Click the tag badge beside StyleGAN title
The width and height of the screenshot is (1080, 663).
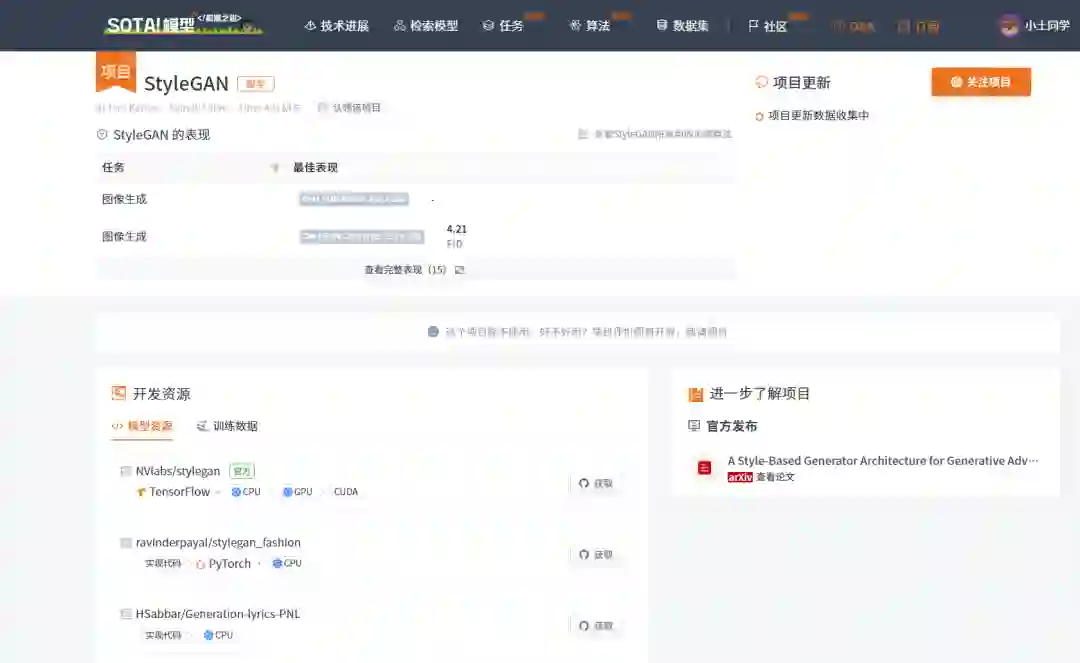coord(256,84)
